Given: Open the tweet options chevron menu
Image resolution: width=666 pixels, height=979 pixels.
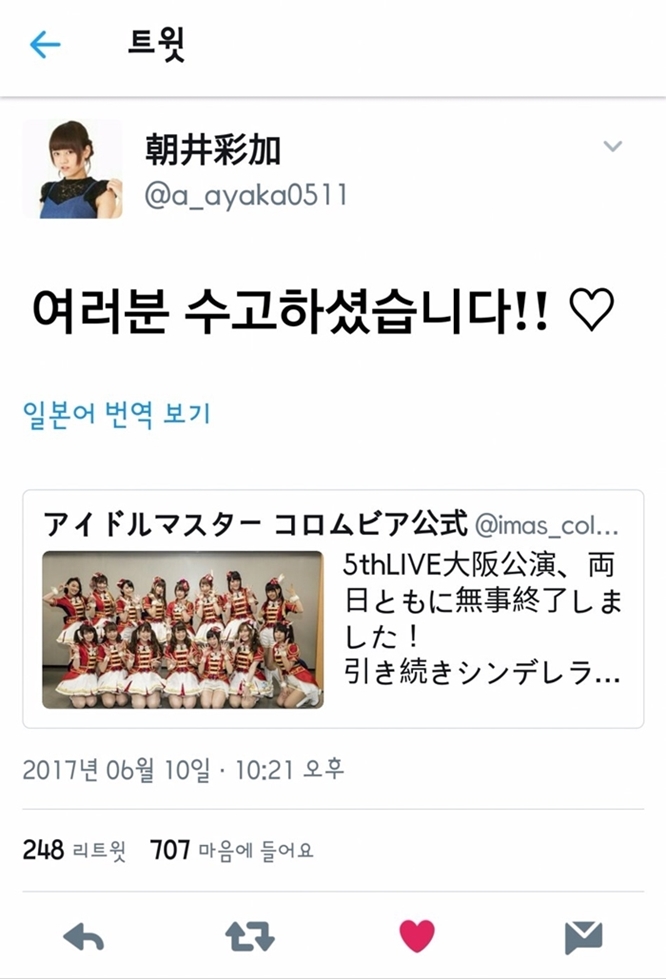Looking at the screenshot, I should coord(612,146).
